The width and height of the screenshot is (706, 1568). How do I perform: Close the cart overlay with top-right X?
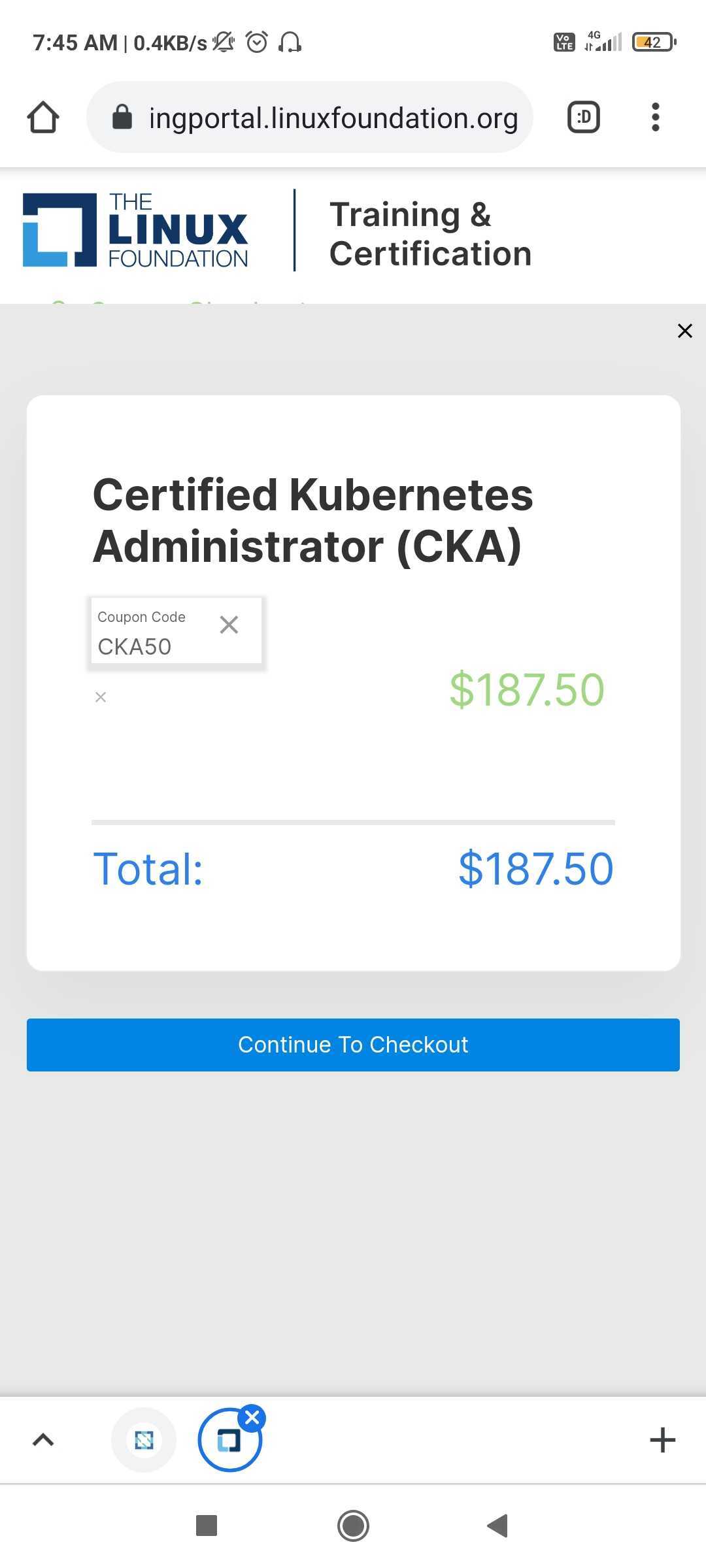point(684,331)
